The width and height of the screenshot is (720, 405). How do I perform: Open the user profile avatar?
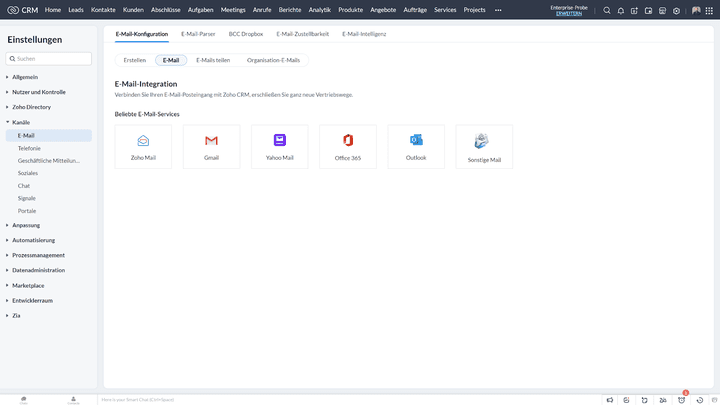tap(696, 10)
